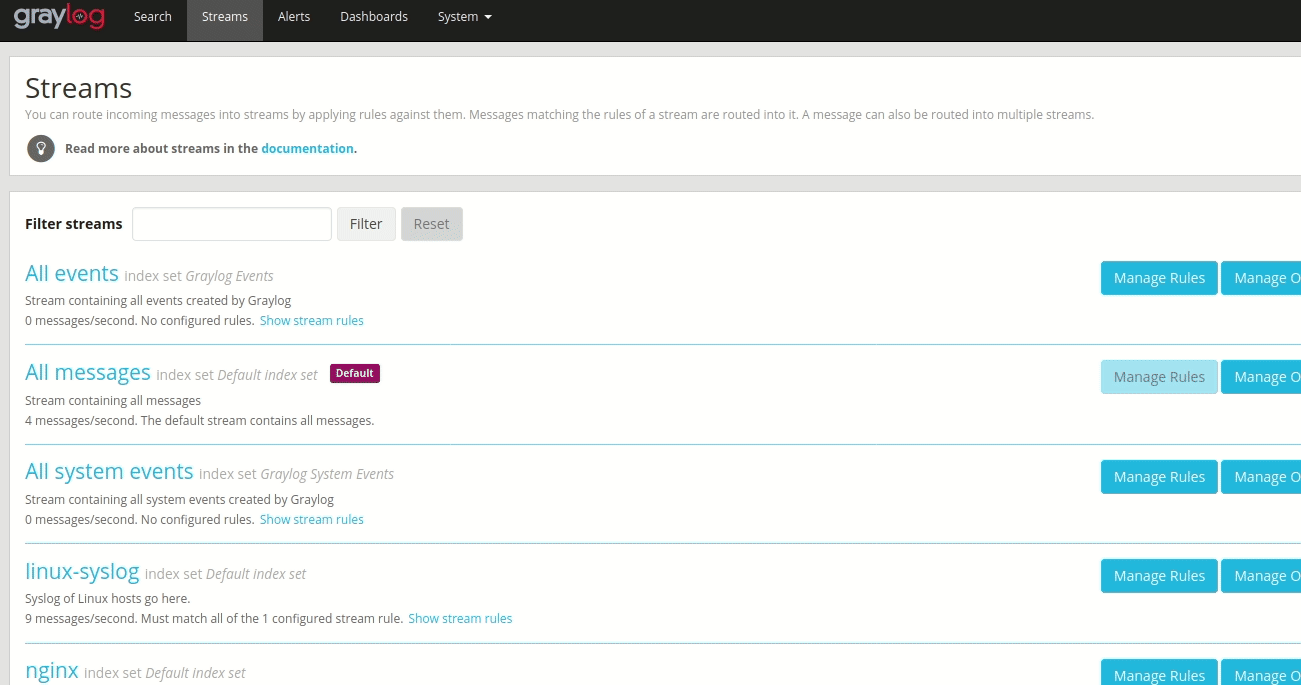Manage Rules for linux-syslog stream

[x=1159, y=576]
